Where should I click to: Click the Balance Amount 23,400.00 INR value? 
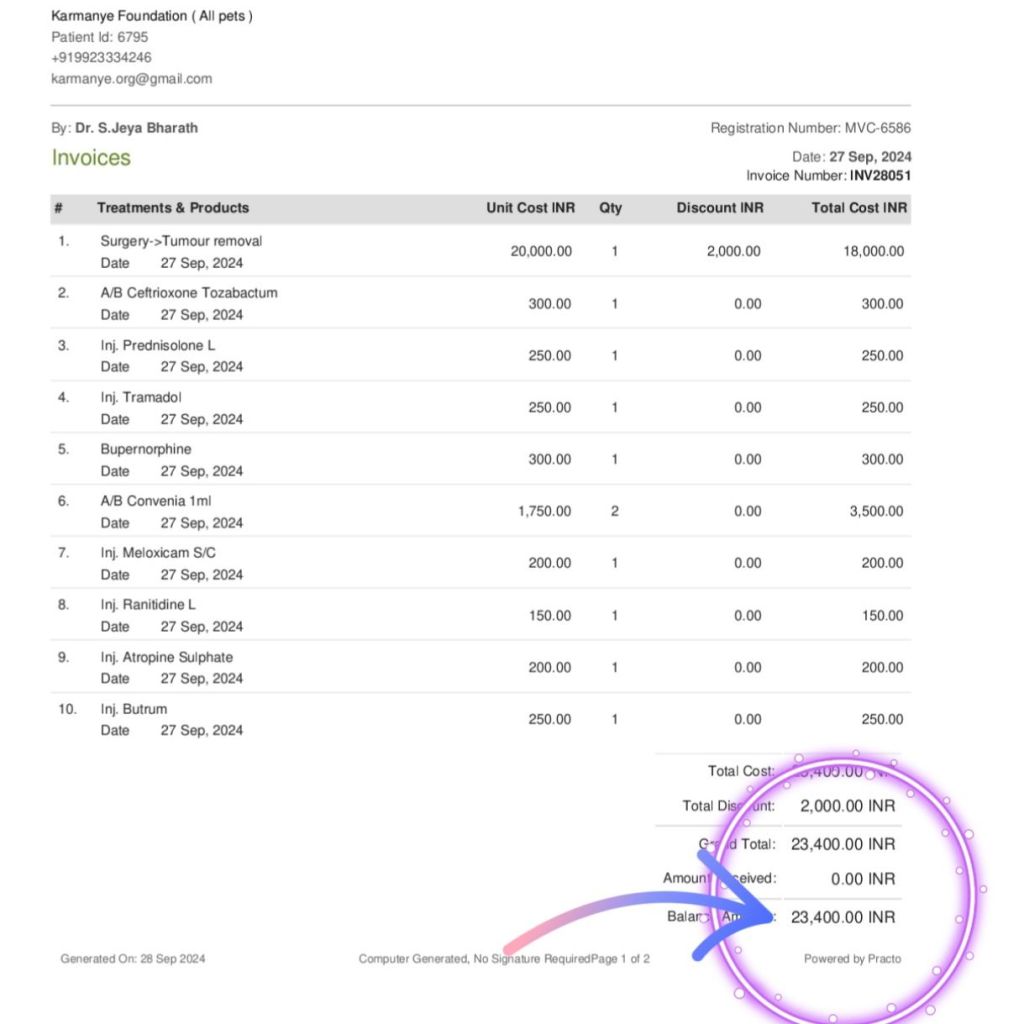[842, 917]
